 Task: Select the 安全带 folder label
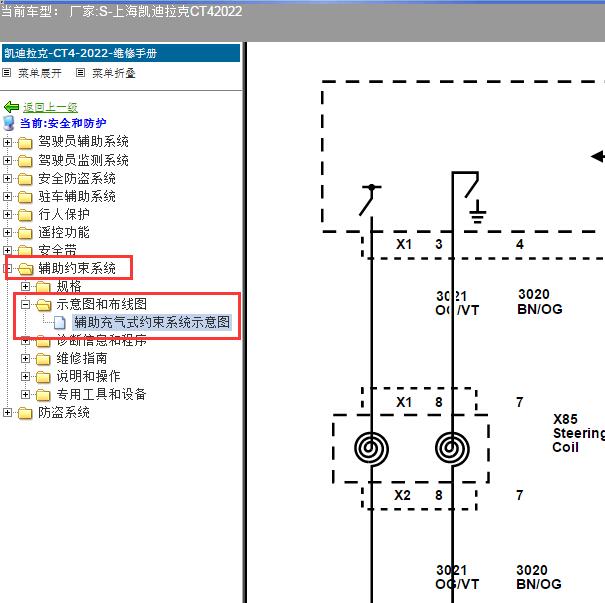click(57, 250)
